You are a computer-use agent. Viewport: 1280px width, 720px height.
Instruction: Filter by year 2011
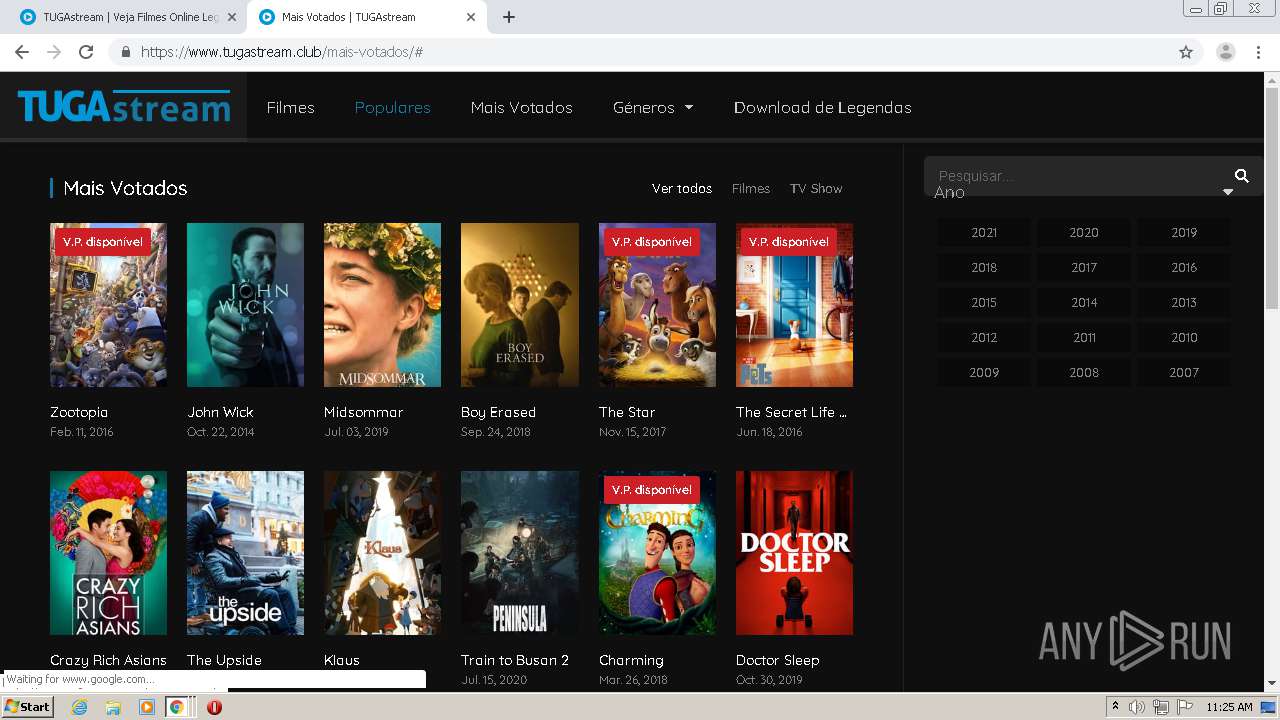pyautogui.click(x=1084, y=337)
